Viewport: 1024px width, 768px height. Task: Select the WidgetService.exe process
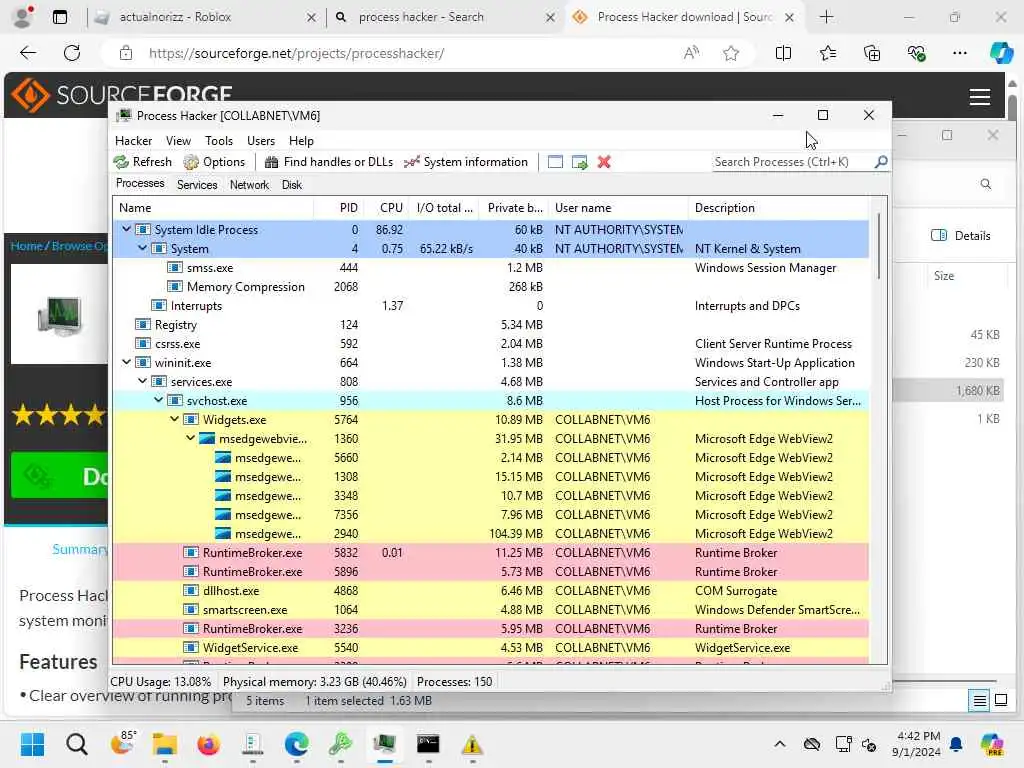coord(490,647)
